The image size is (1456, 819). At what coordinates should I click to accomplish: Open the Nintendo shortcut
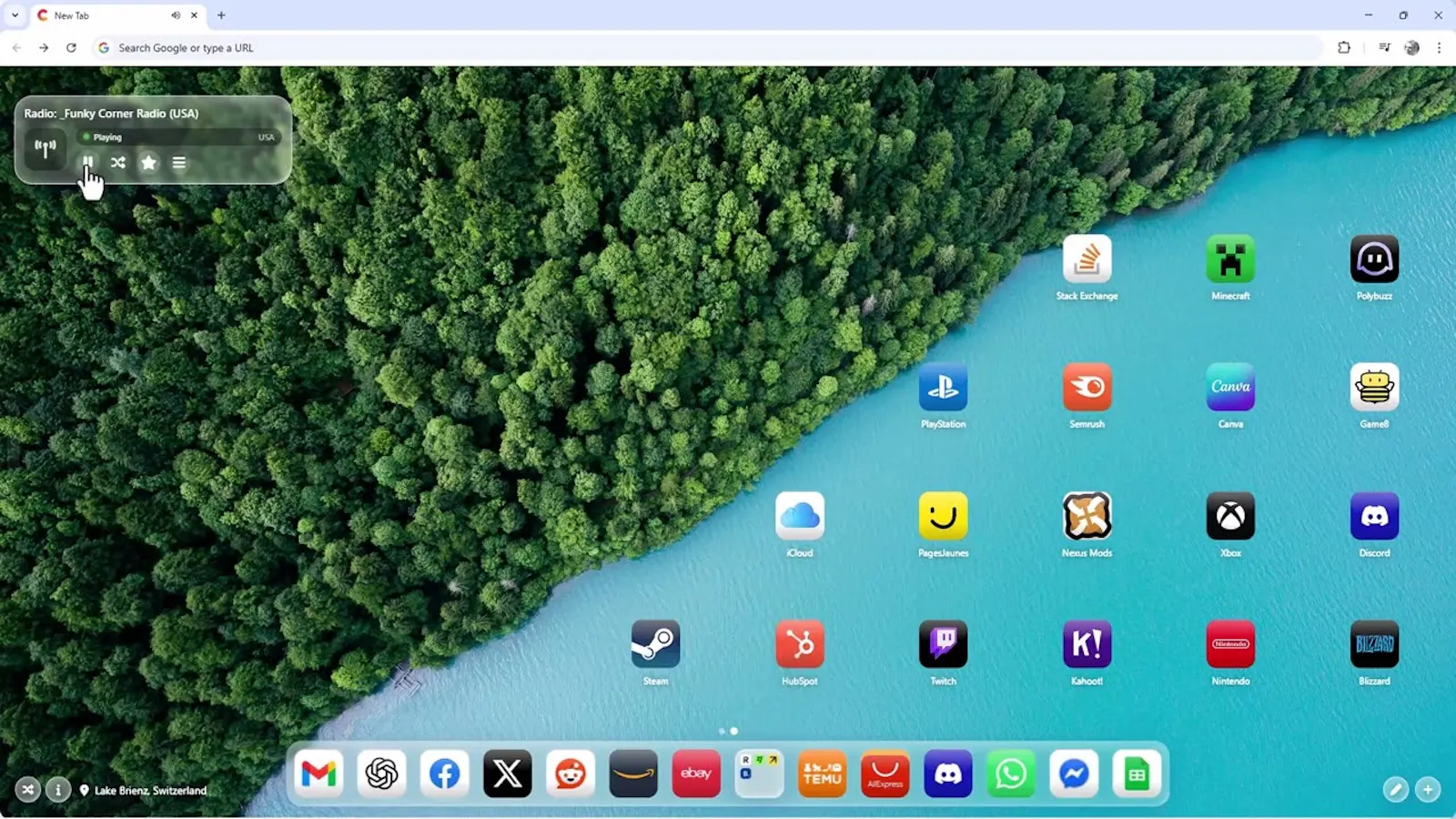click(1230, 644)
